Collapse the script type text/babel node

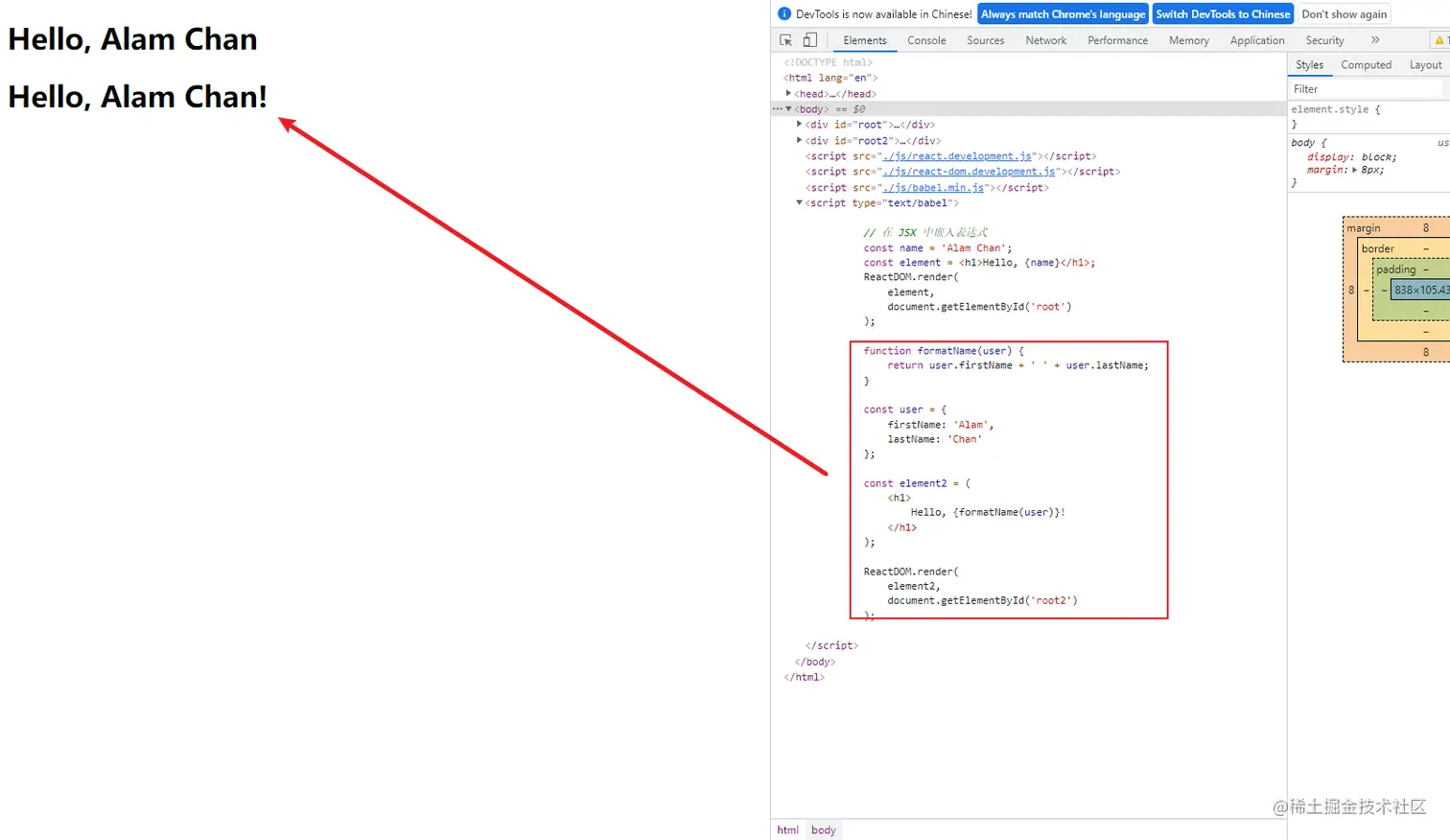[x=799, y=203]
